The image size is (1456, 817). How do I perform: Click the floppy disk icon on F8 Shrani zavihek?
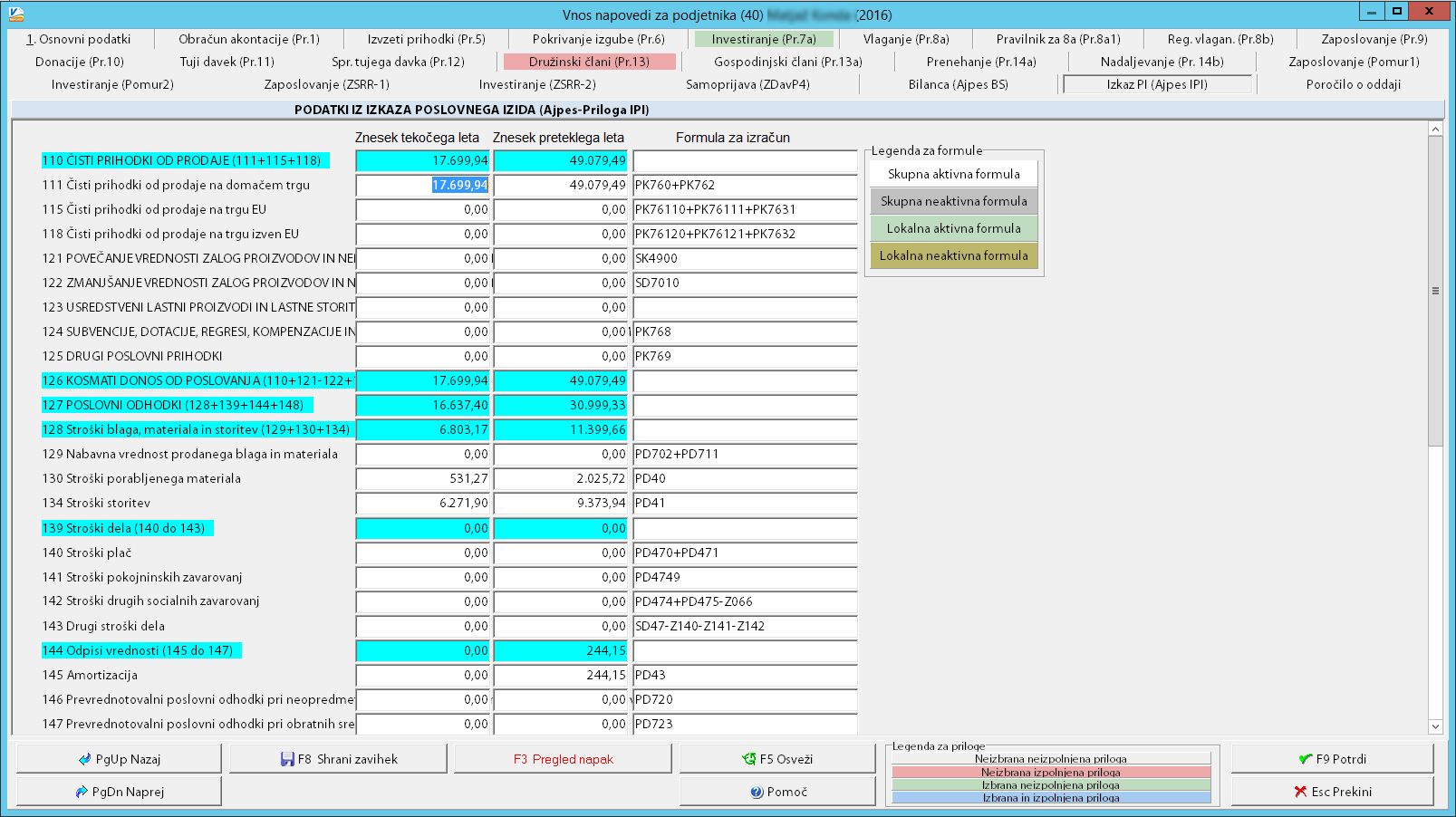[x=287, y=759]
